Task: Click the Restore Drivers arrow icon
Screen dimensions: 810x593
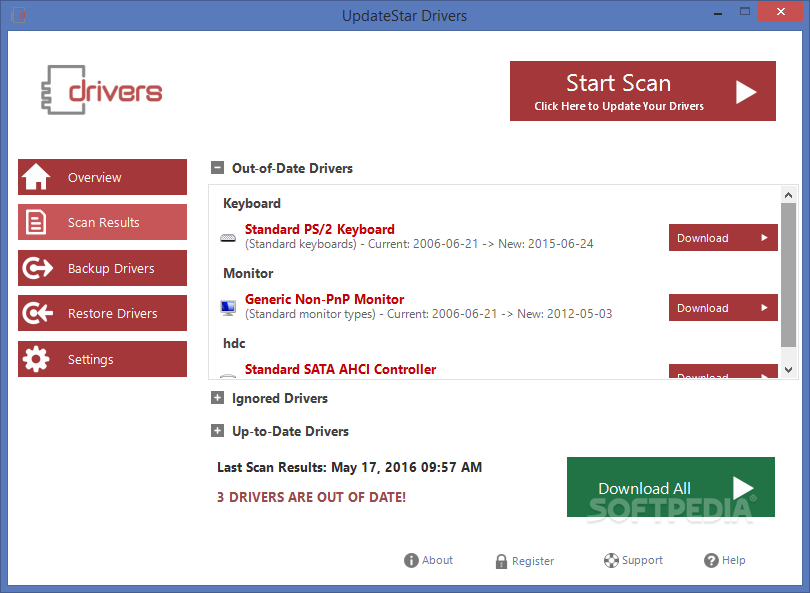Action: [37, 313]
